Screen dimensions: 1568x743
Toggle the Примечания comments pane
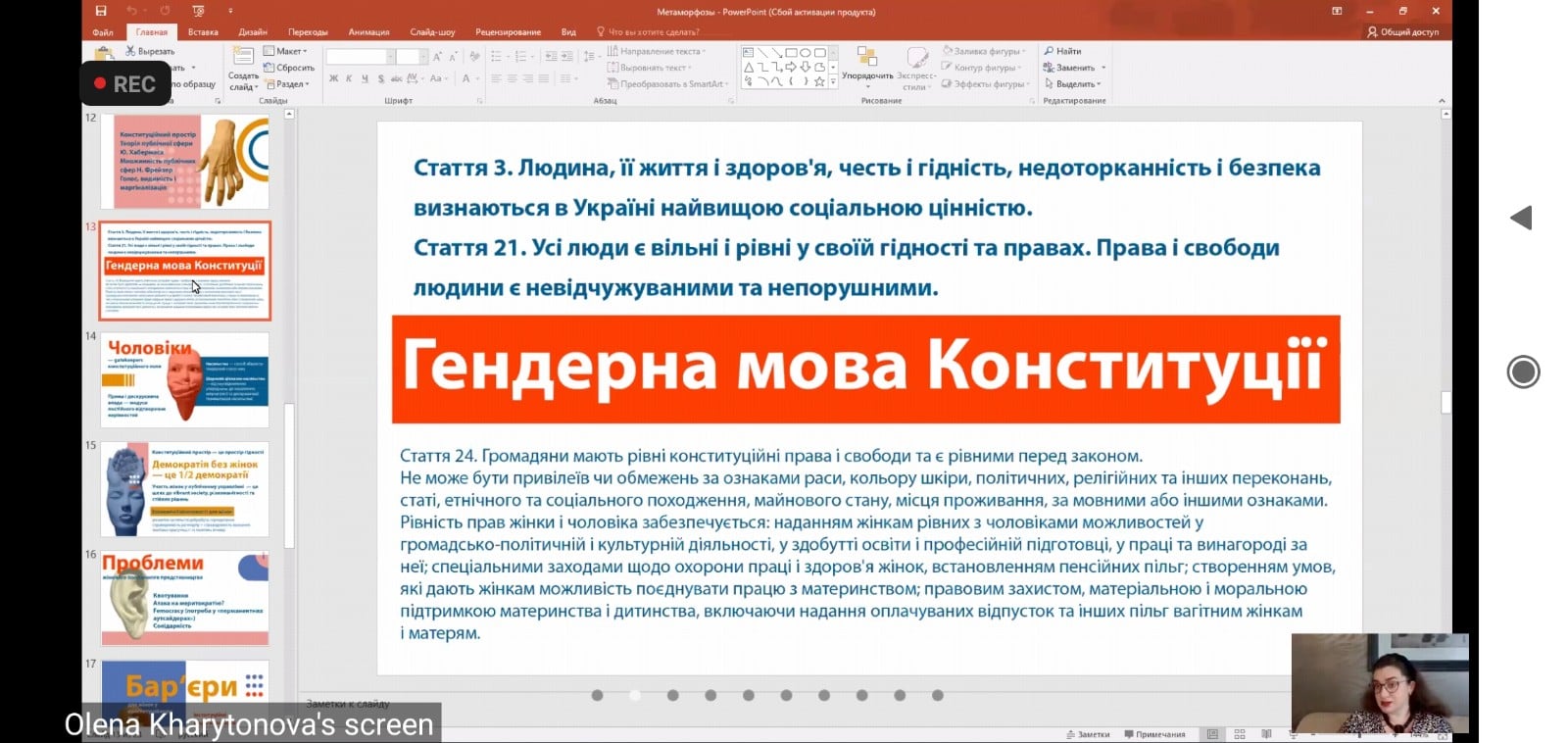click(x=1154, y=734)
